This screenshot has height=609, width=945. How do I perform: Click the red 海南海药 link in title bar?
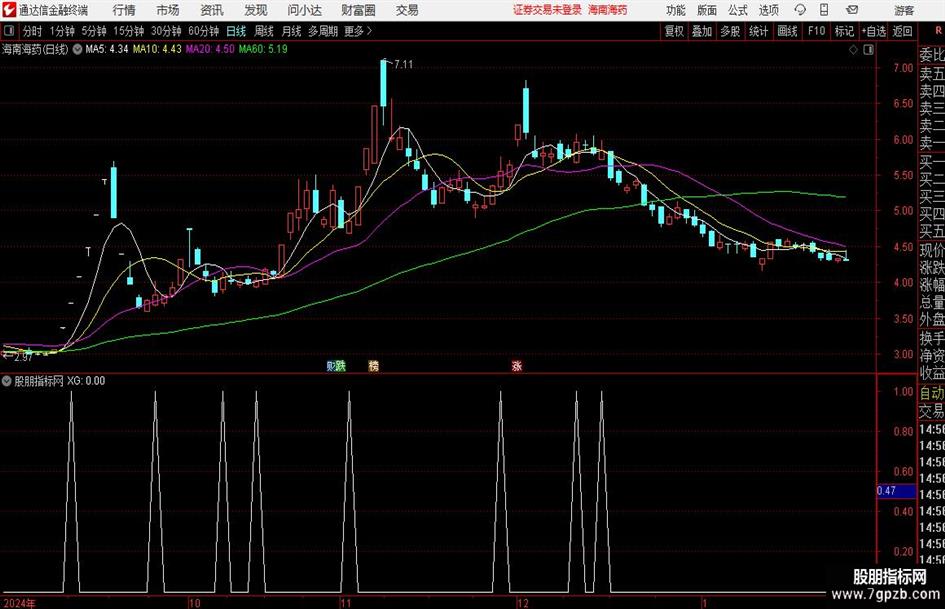coord(608,10)
